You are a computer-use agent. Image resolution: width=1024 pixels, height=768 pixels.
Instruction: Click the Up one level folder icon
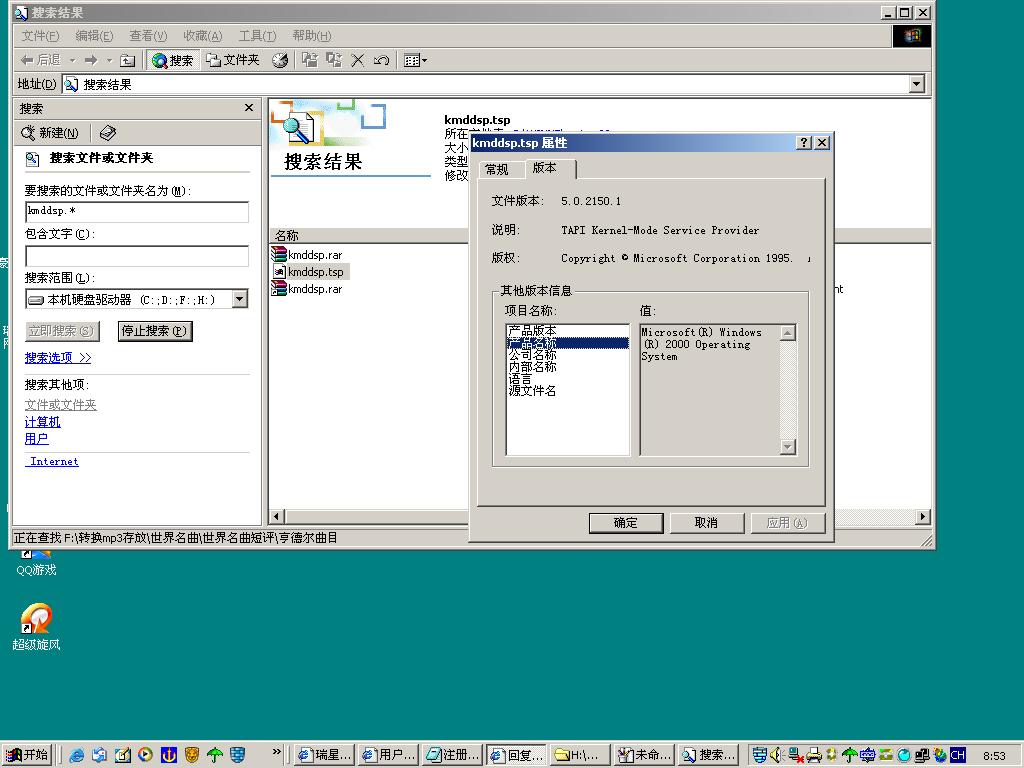(127, 60)
